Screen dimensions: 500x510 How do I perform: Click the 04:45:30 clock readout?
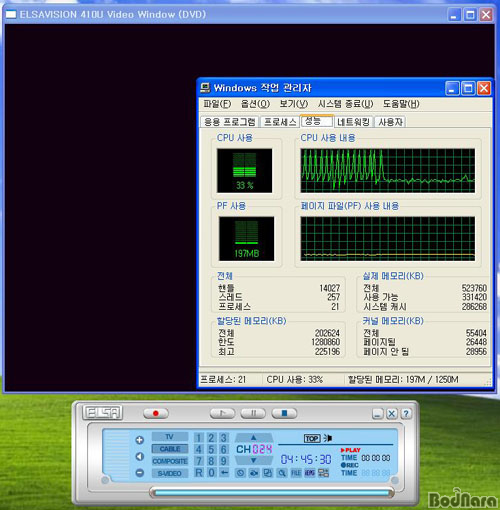pyautogui.click(x=306, y=460)
